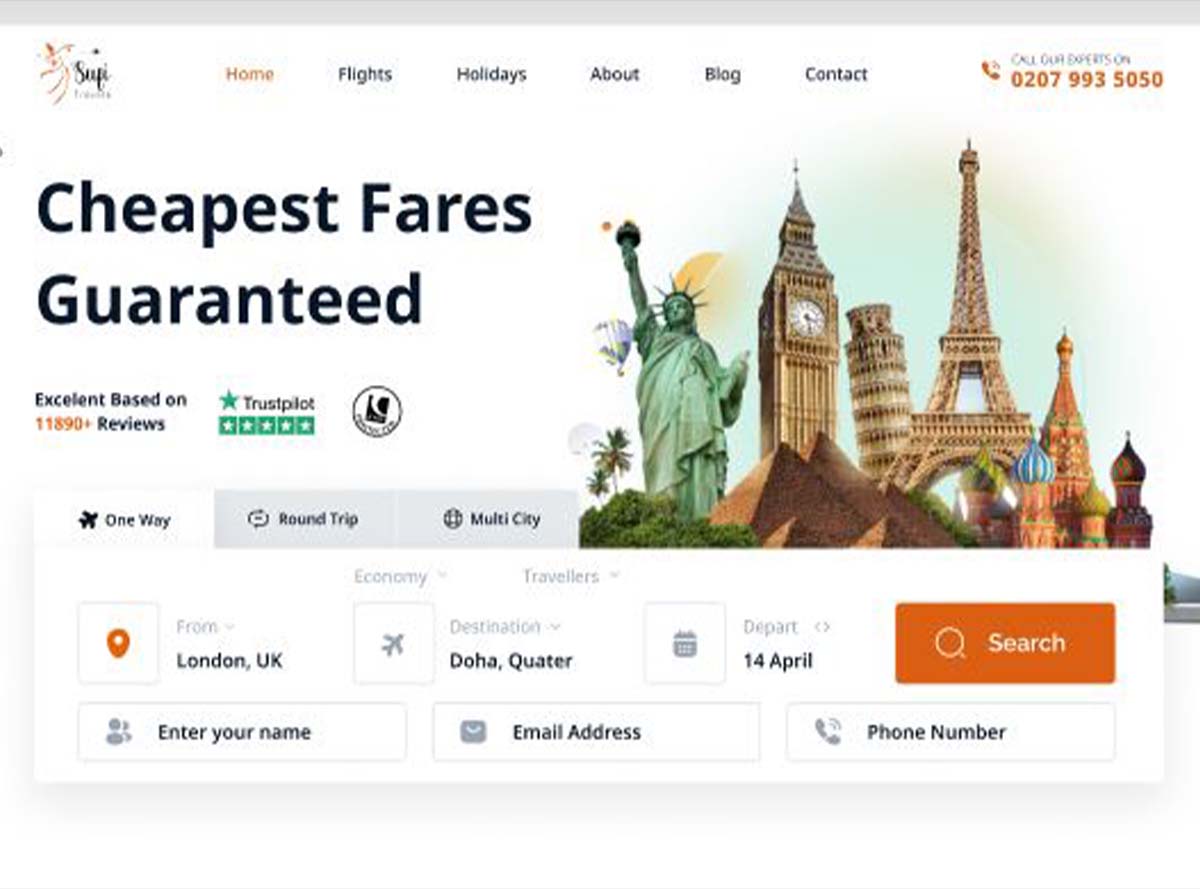The width and height of the screenshot is (1200, 889).
Task: Switch to the Multi City tab
Action: coord(489,519)
